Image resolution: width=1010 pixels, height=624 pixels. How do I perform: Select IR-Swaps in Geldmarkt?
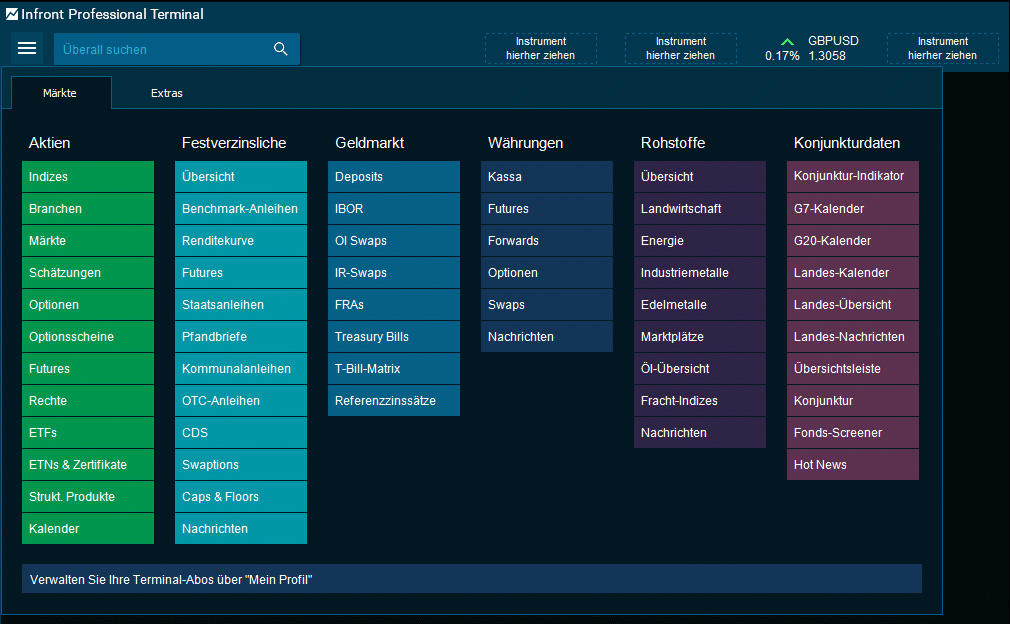click(394, 273)
